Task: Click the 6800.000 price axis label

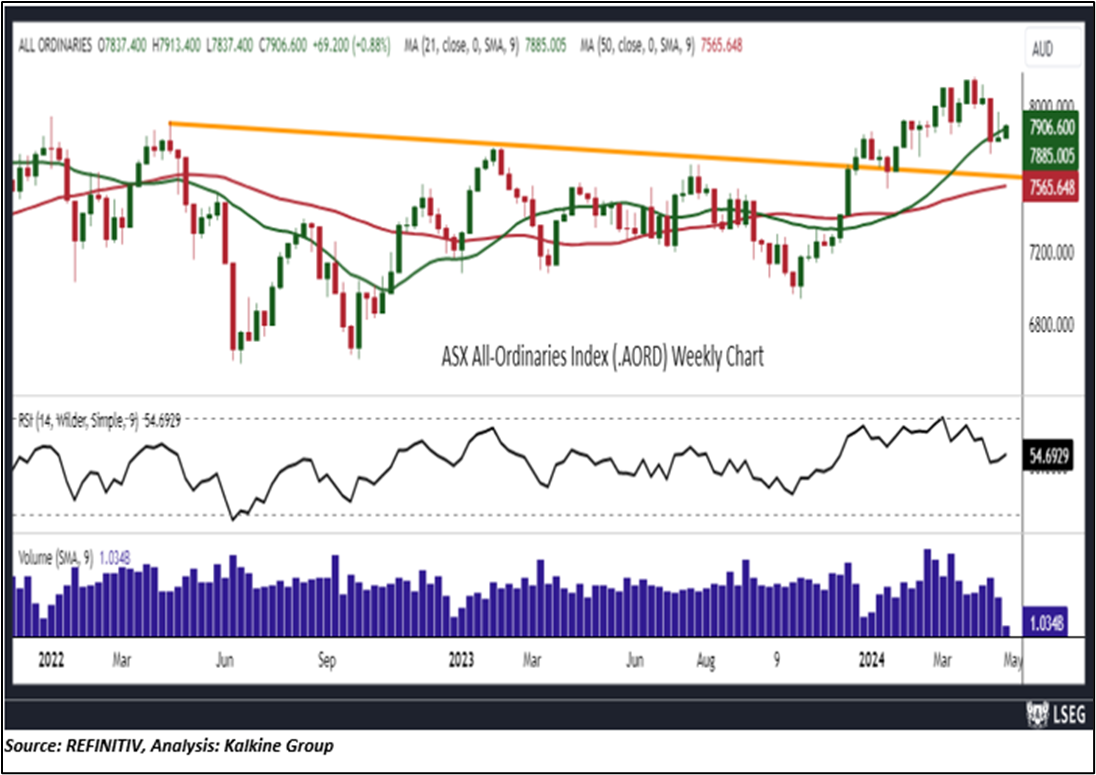Action: pyautogui.click(x=1053, y=325)
